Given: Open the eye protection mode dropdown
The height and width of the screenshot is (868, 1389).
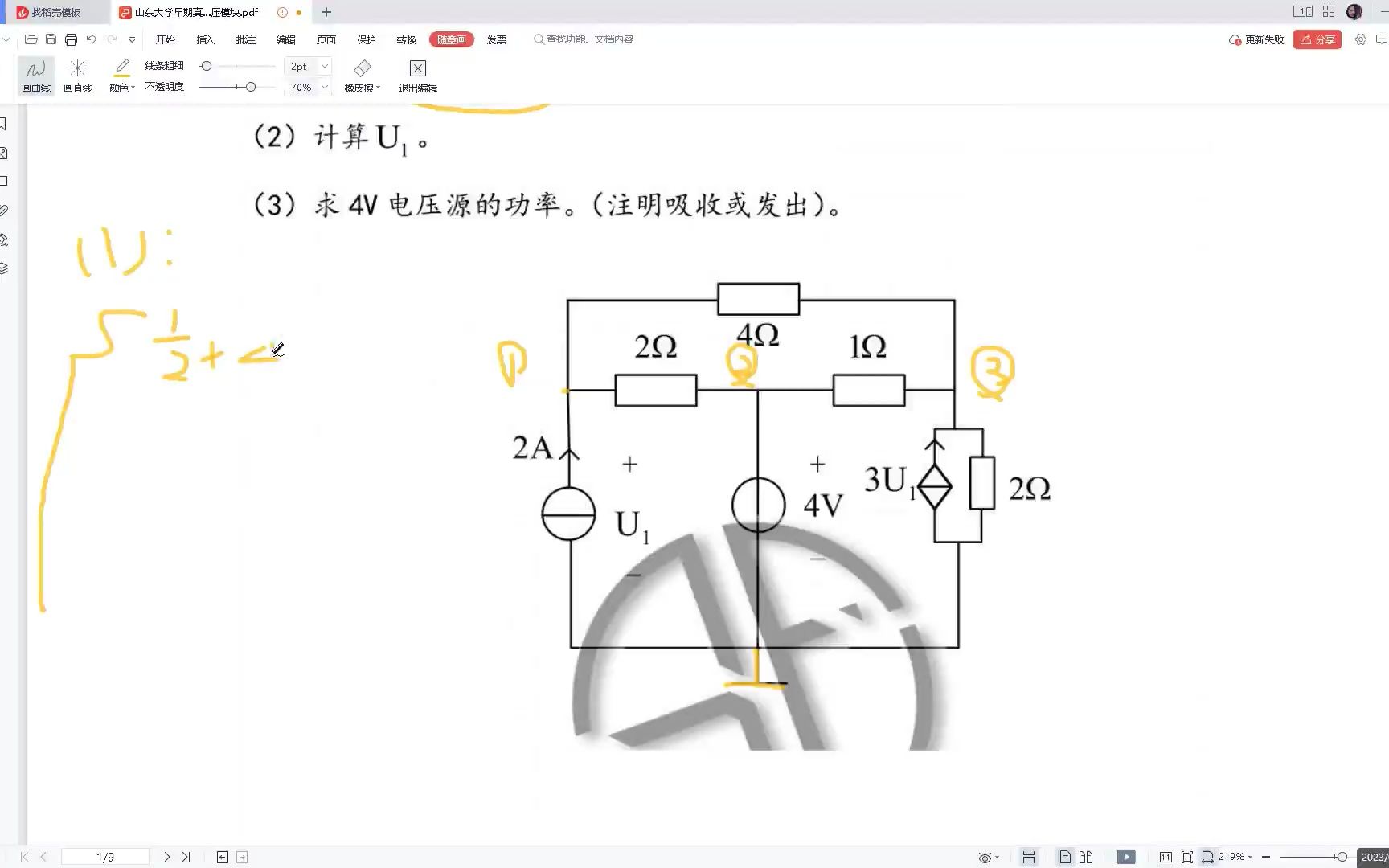Looking at the screenshot, I should pos(988,858).
